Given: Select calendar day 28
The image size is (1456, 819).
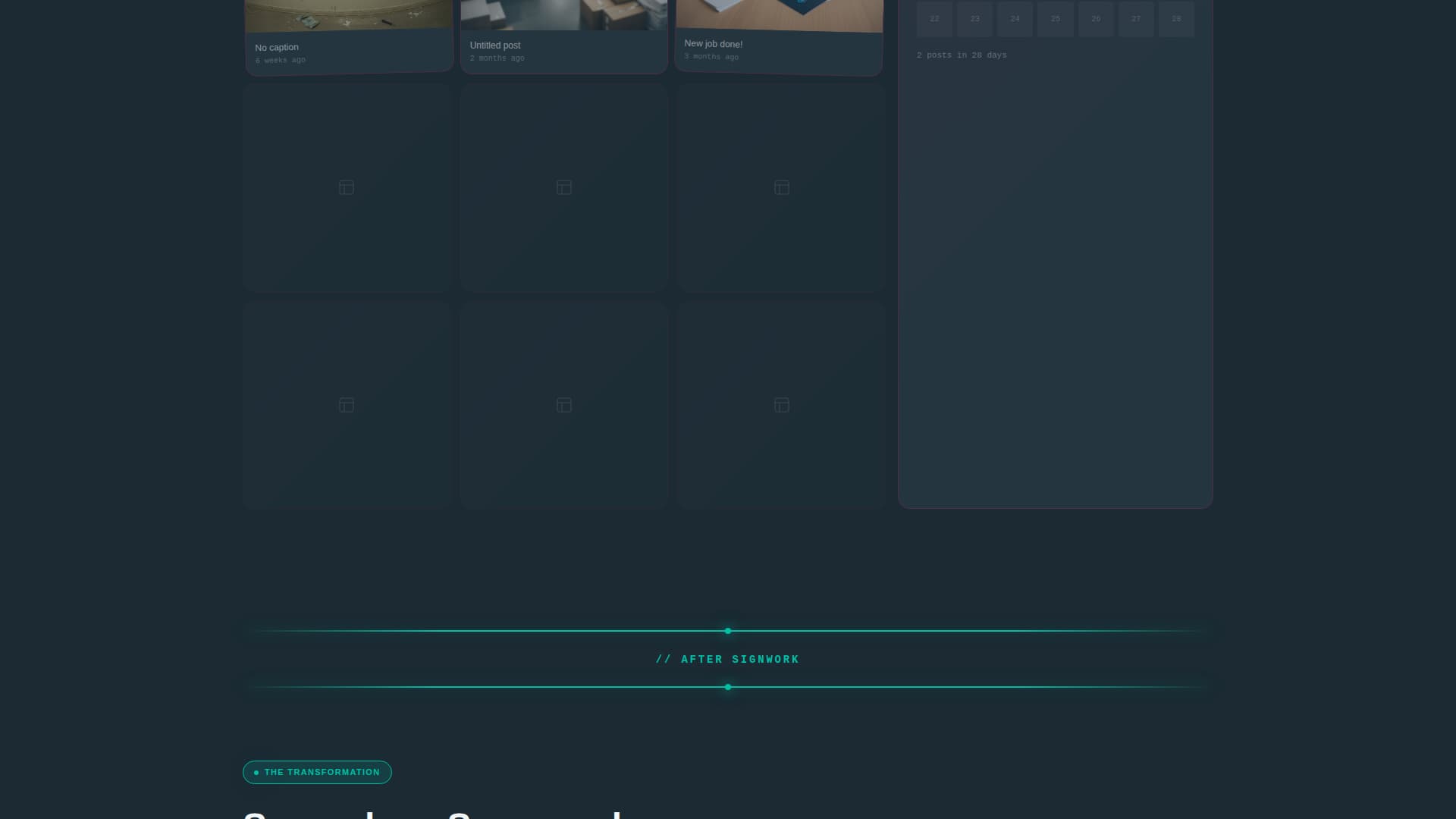Looking at the screenshot, I should point(1176,19).
